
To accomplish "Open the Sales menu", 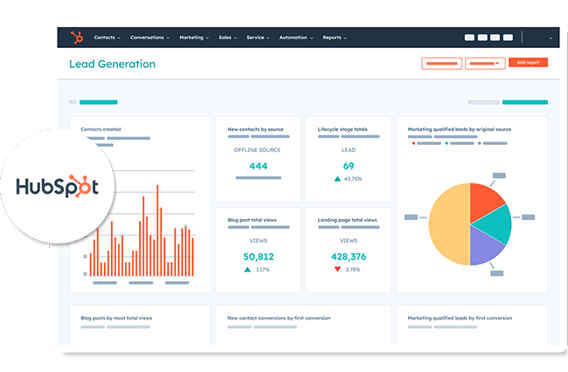I will (227, 37).
